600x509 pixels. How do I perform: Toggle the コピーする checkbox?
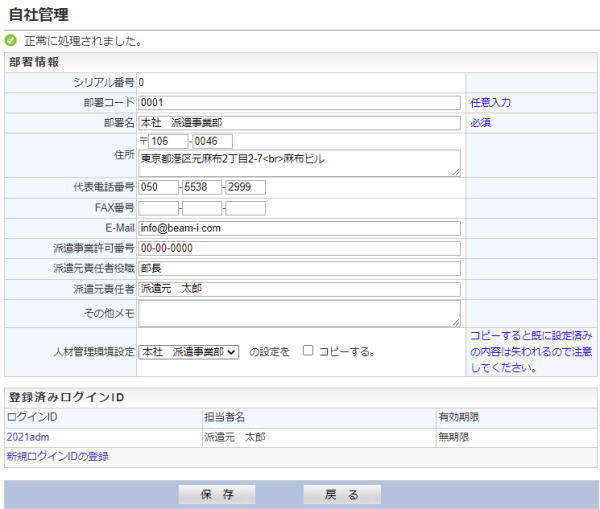[308, 351]
